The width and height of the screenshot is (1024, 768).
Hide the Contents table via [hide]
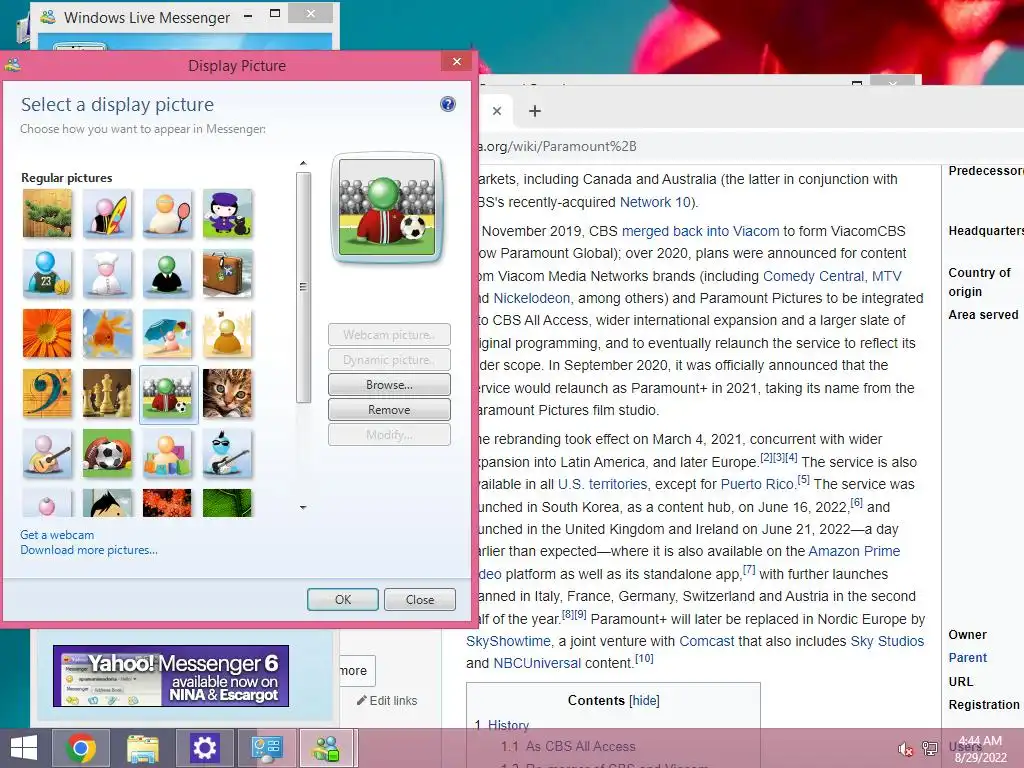(x=644, y=701)
